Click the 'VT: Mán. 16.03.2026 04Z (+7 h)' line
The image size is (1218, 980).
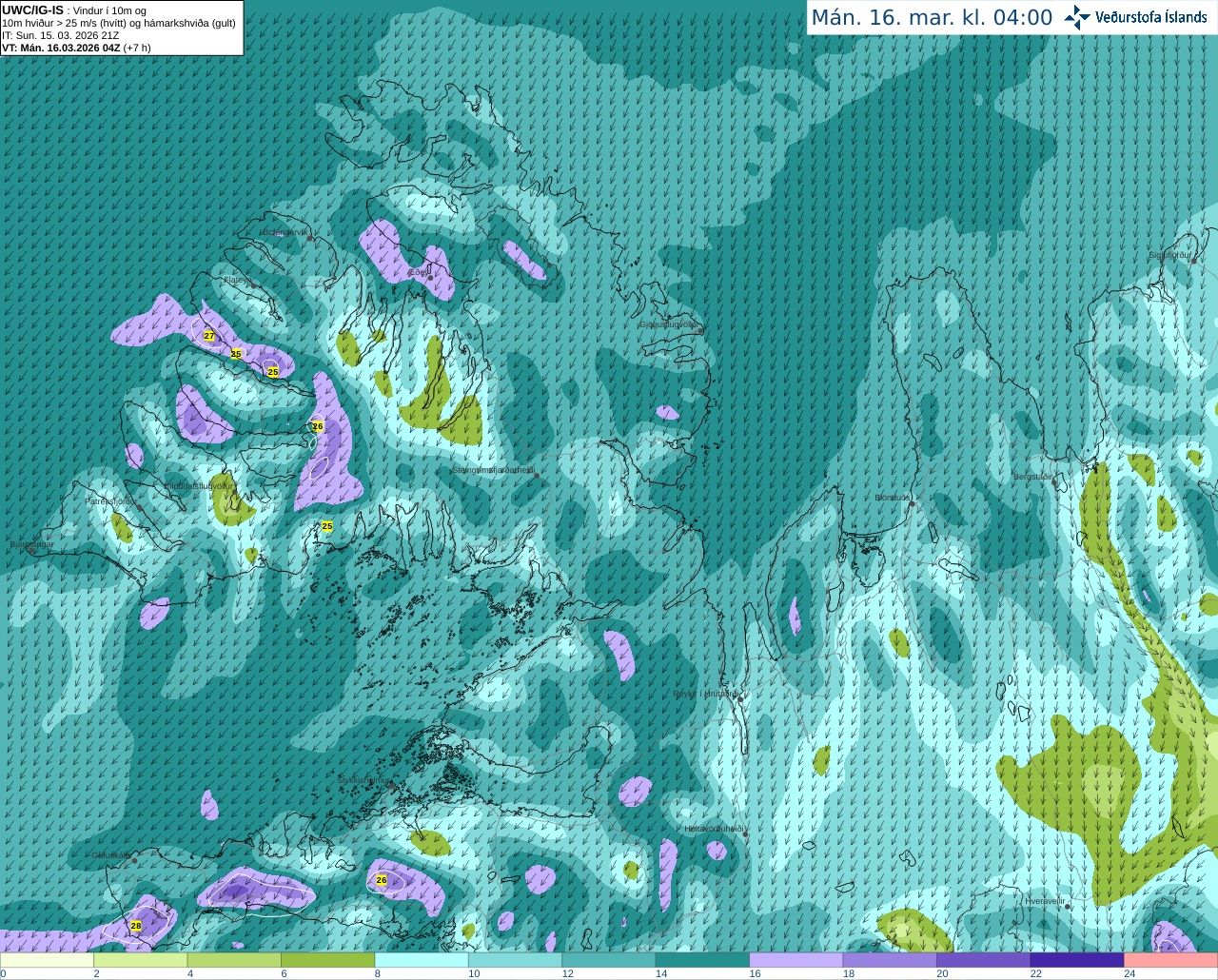pyautogui.click(x=76, y=48)
